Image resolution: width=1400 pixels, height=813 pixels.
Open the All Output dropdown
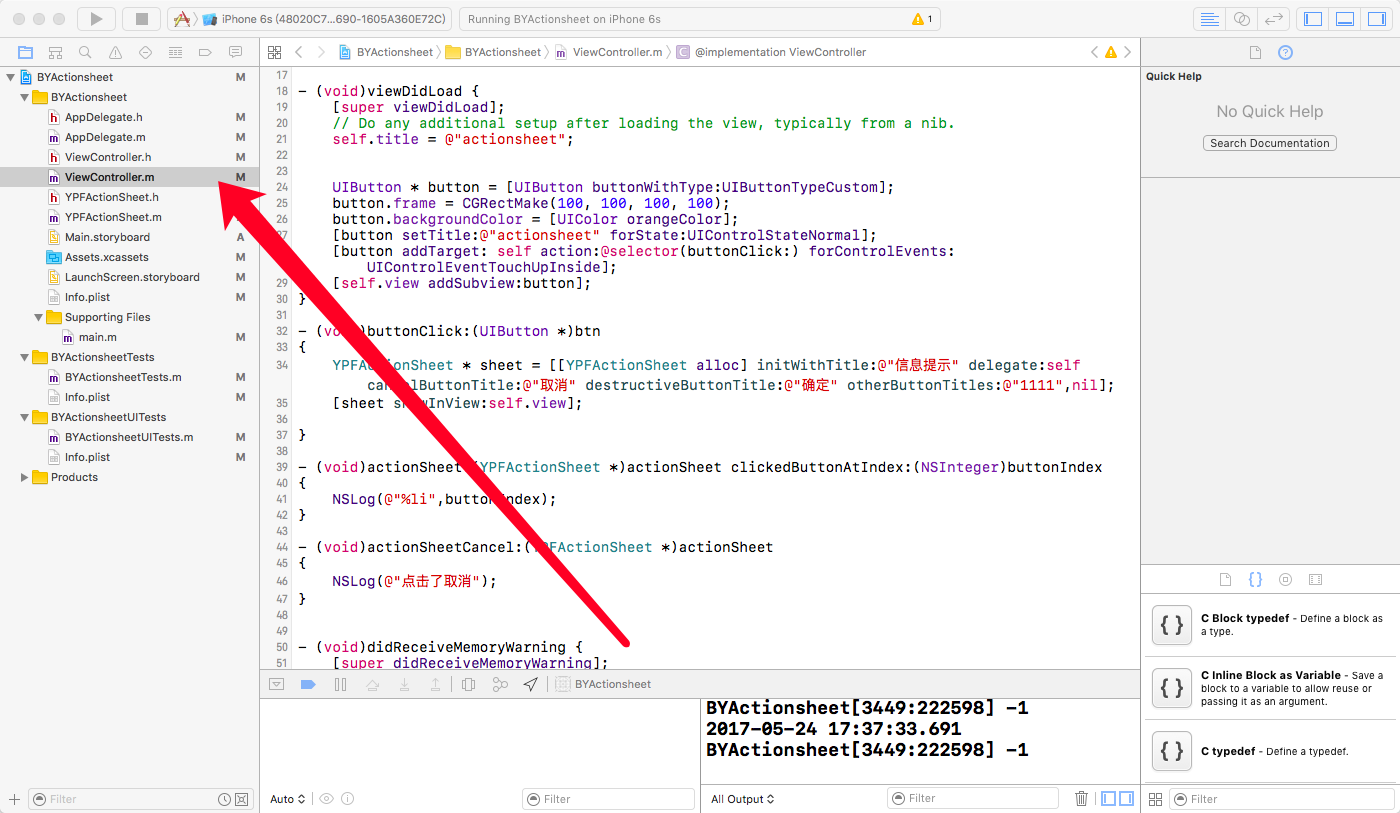coord(741,798)
